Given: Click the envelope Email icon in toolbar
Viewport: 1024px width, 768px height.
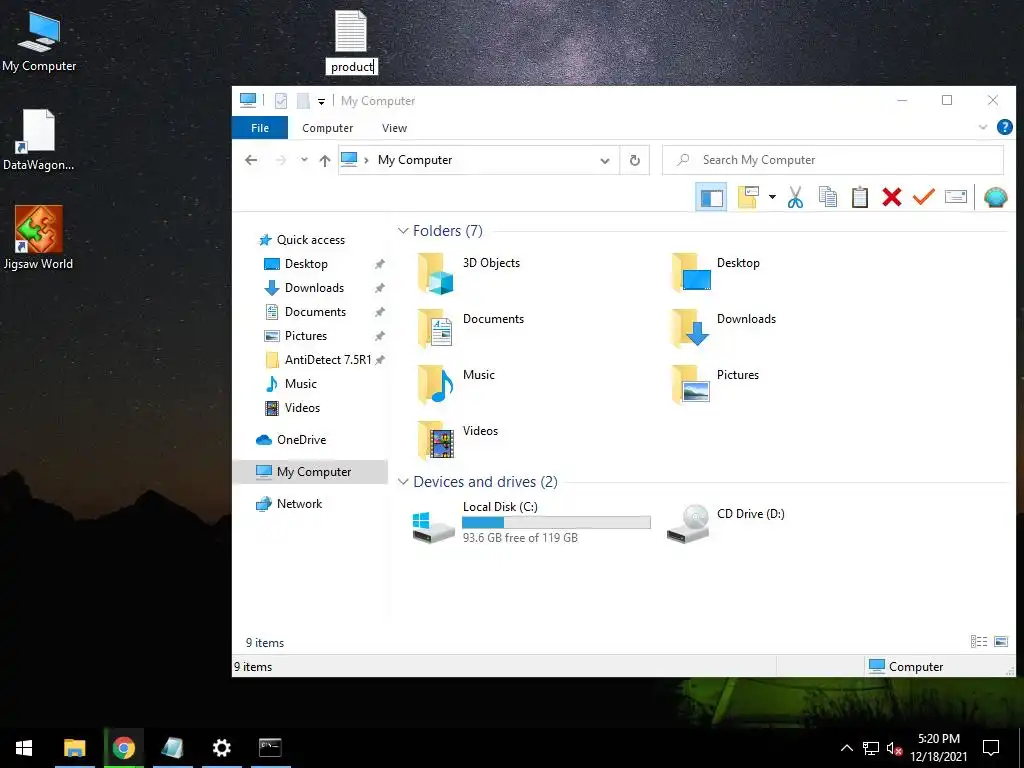Looking at the screenshot, I should point(955,197).
